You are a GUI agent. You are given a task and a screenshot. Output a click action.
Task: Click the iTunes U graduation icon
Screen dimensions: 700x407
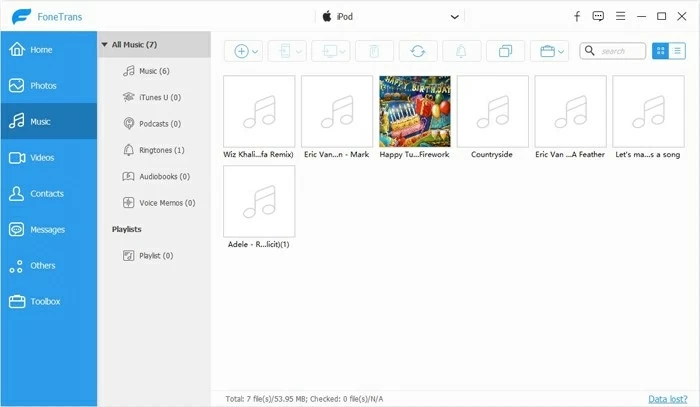(129, 97)
